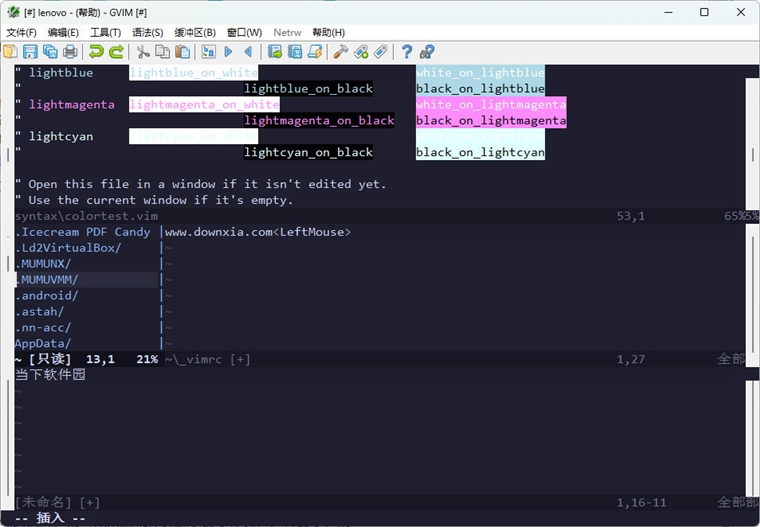Open the 语法(S) syntax menu
Image resolution: width=760 pixels, height=527 pixels.
tap(147, 32)
